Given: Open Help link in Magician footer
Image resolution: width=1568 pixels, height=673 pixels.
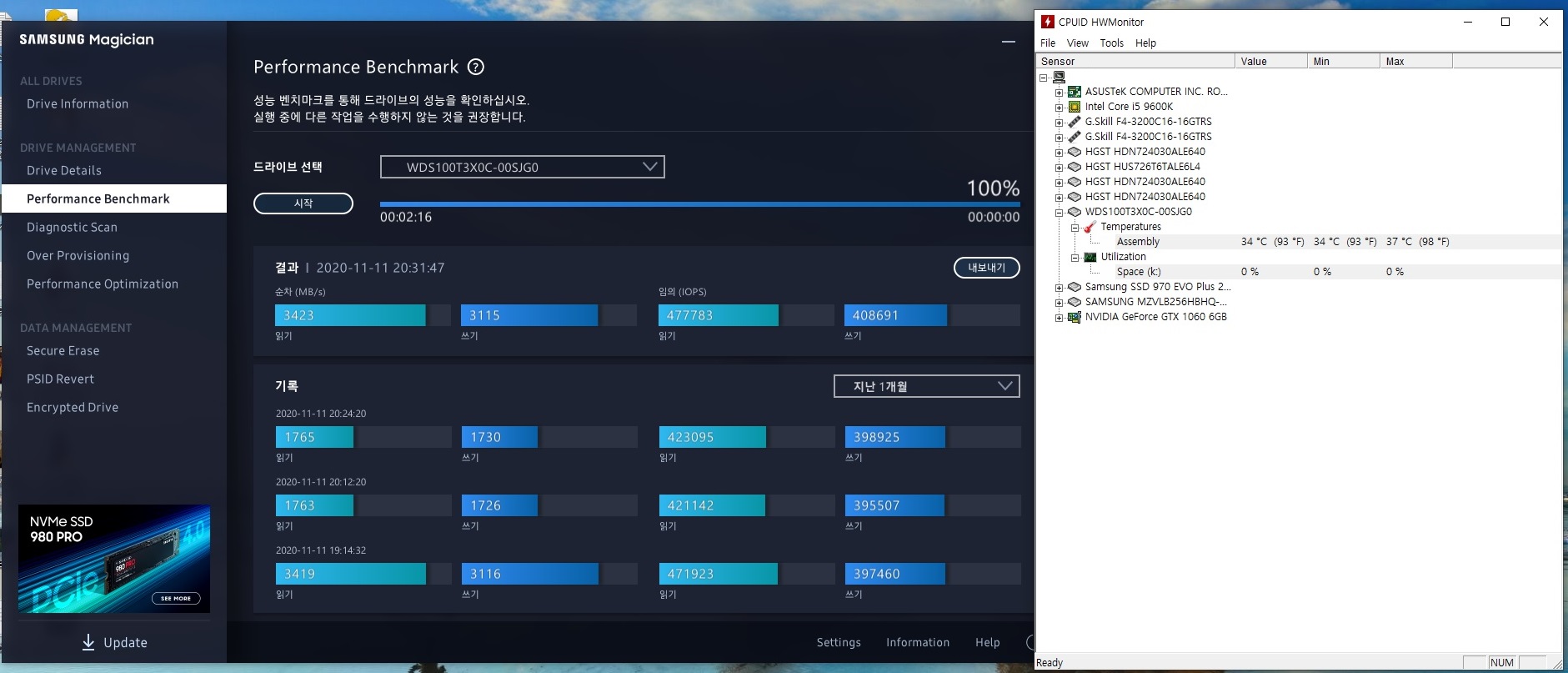Looking at the screenshot, I should coord(988,642).
